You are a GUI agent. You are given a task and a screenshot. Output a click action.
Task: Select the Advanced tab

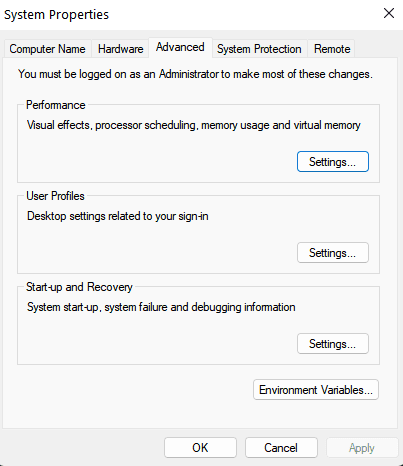tap(180, 47)
